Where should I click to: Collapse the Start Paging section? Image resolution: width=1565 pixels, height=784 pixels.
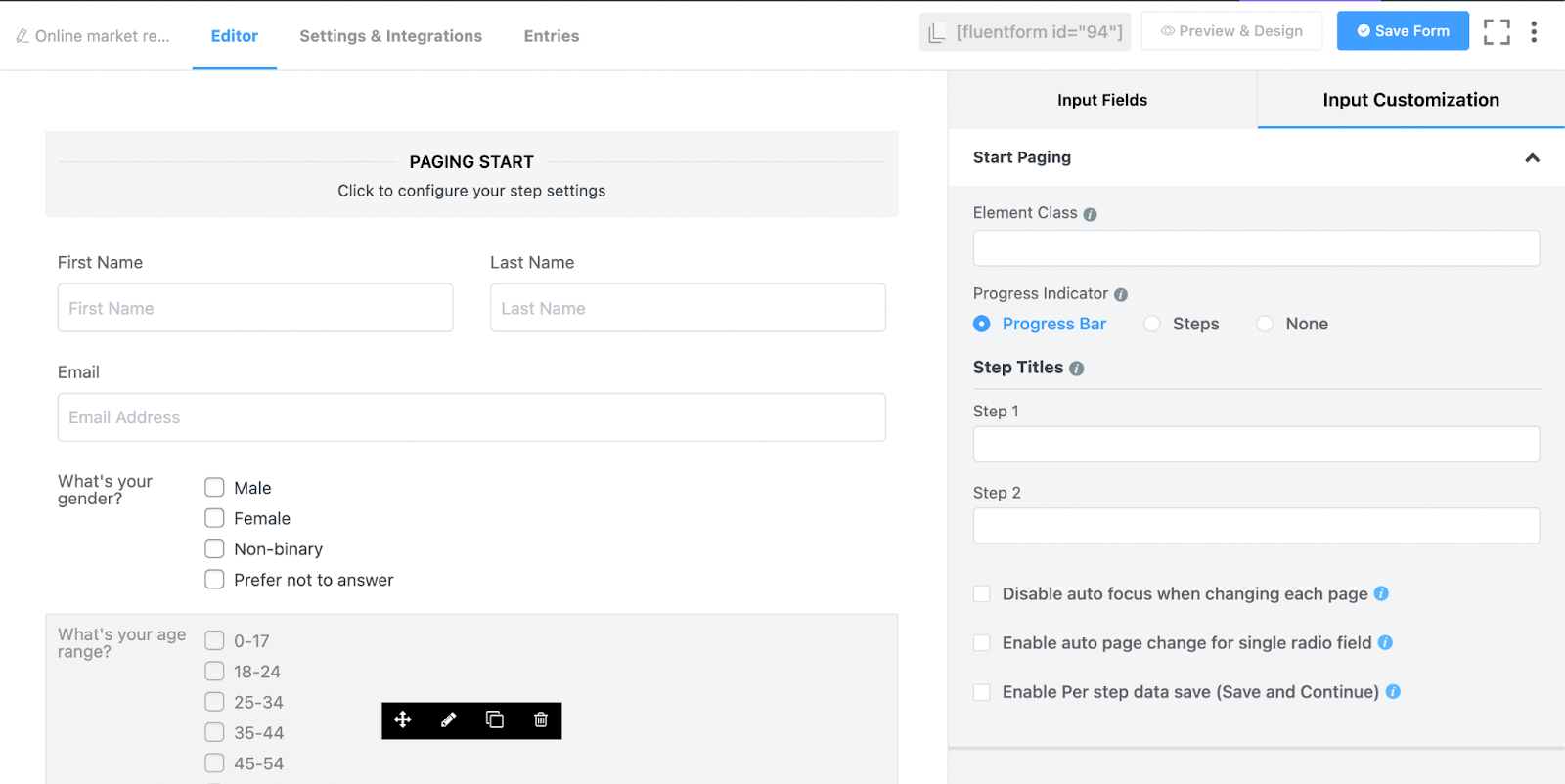pos(1532,158)
